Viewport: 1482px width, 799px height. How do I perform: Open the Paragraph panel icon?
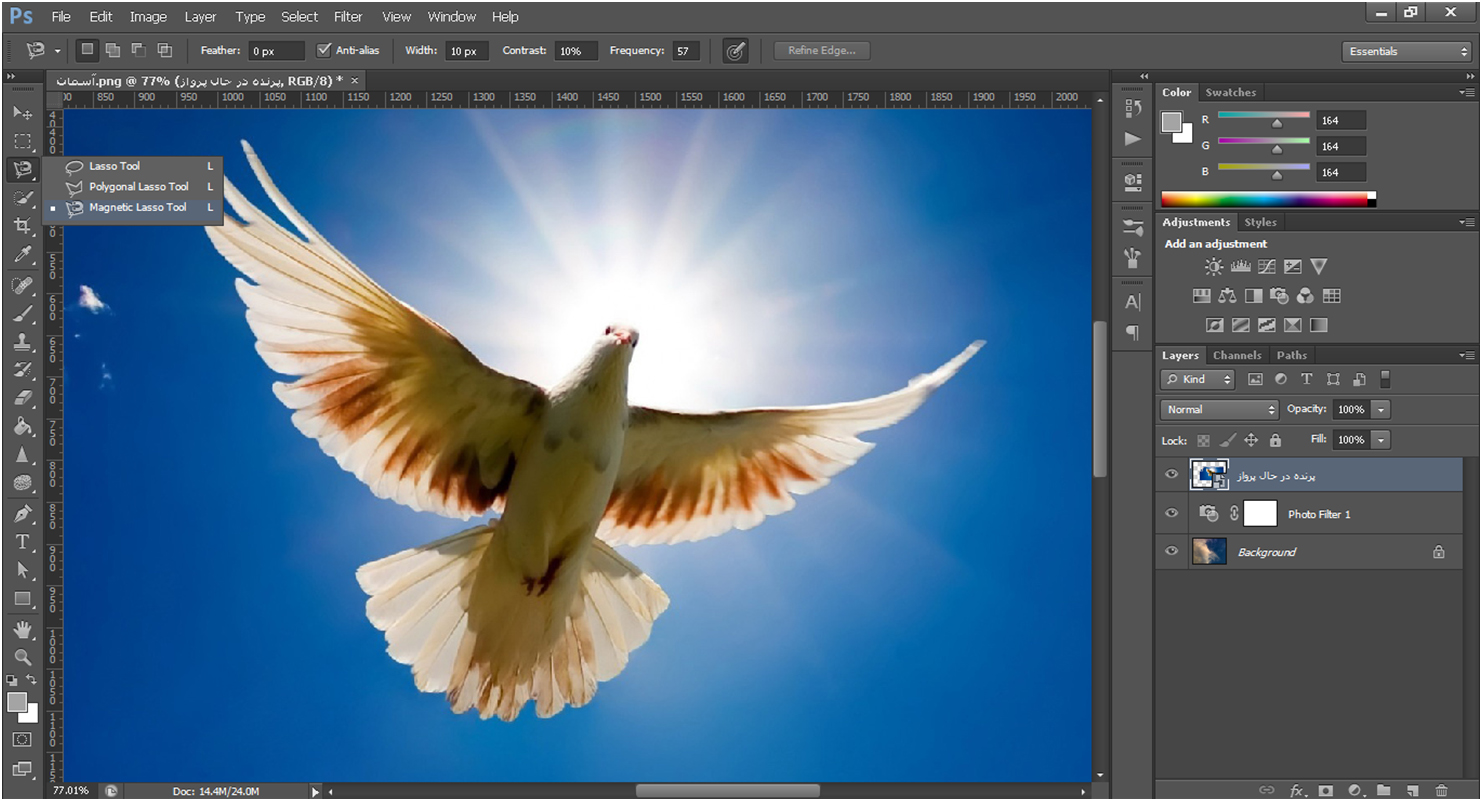tap(1132, 332)
